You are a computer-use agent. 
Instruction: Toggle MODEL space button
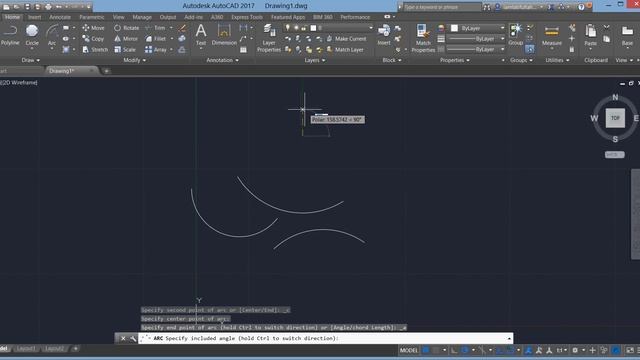(x=409, y=350)
